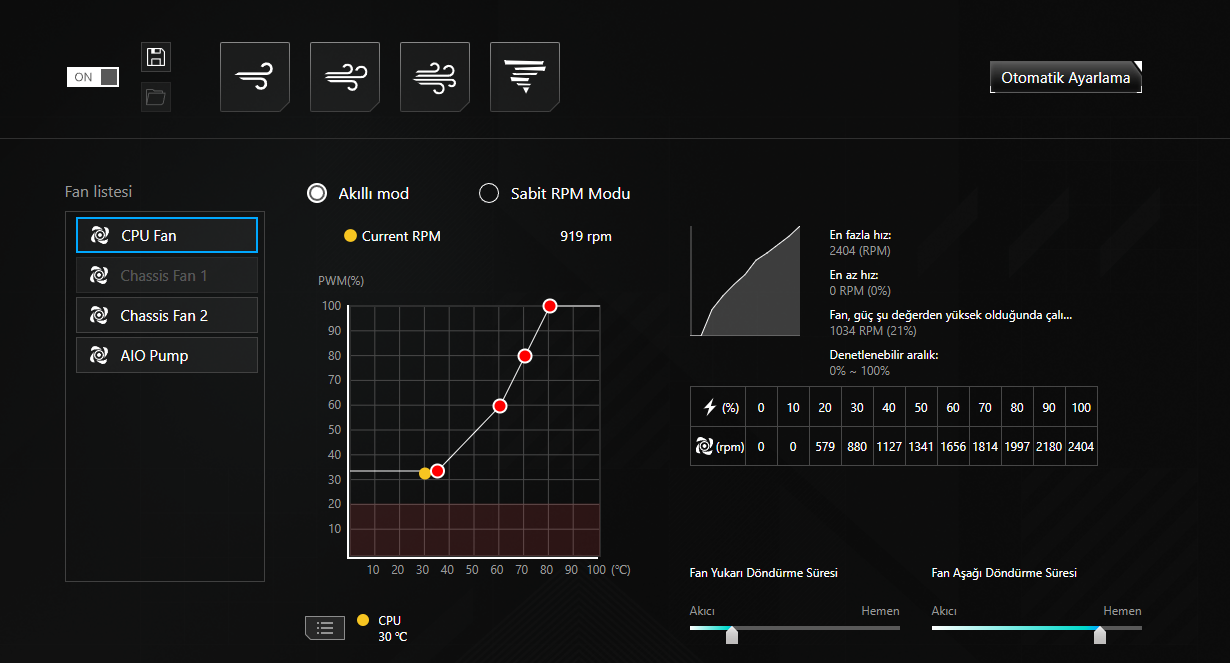The height and width of the screenshot is (663, 1230).
Task: Select the turbo fan preset (three-stream wind icon)
Action: 435,77
